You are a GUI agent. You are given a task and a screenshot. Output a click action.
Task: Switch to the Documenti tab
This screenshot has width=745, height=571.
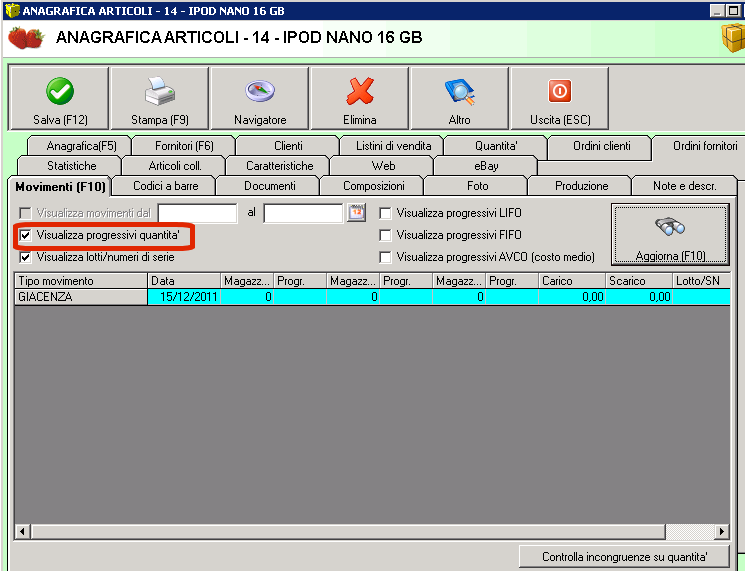pos(269,186)
